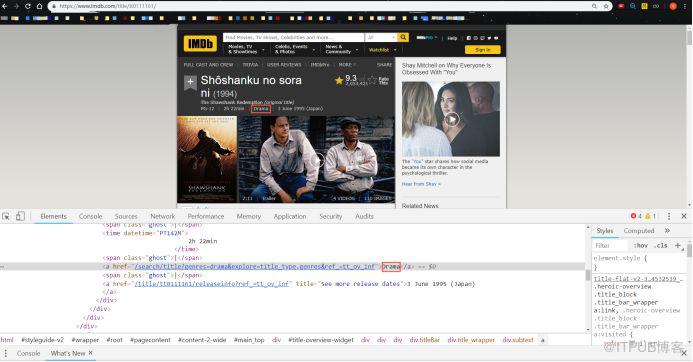The image size is (693, 362).
Task: Click the Drama genre link
Action: coord(261,108)
